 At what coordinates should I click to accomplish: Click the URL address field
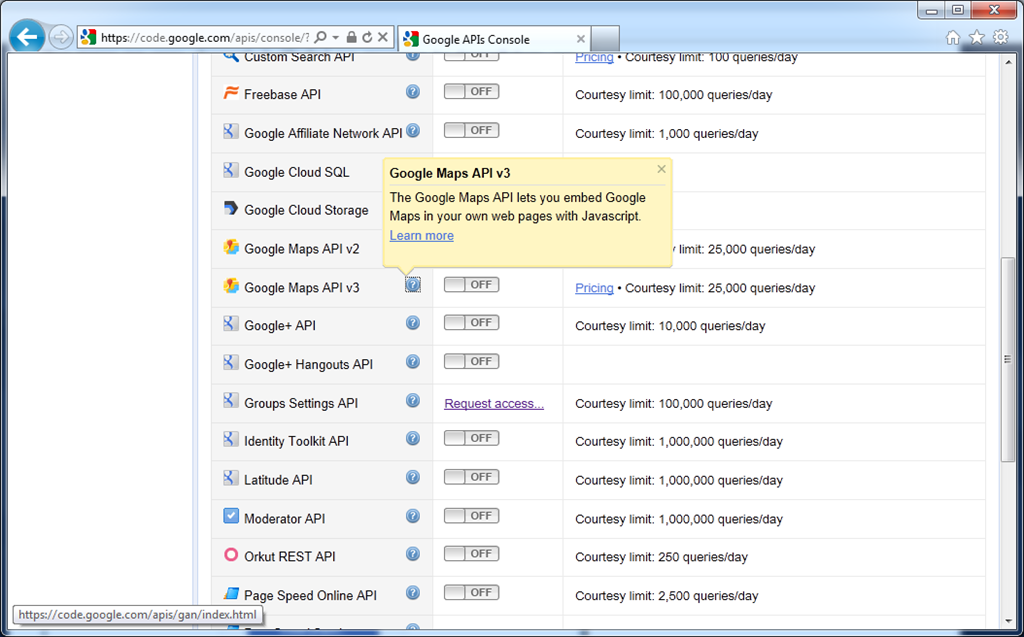click(x=205, y=37)
